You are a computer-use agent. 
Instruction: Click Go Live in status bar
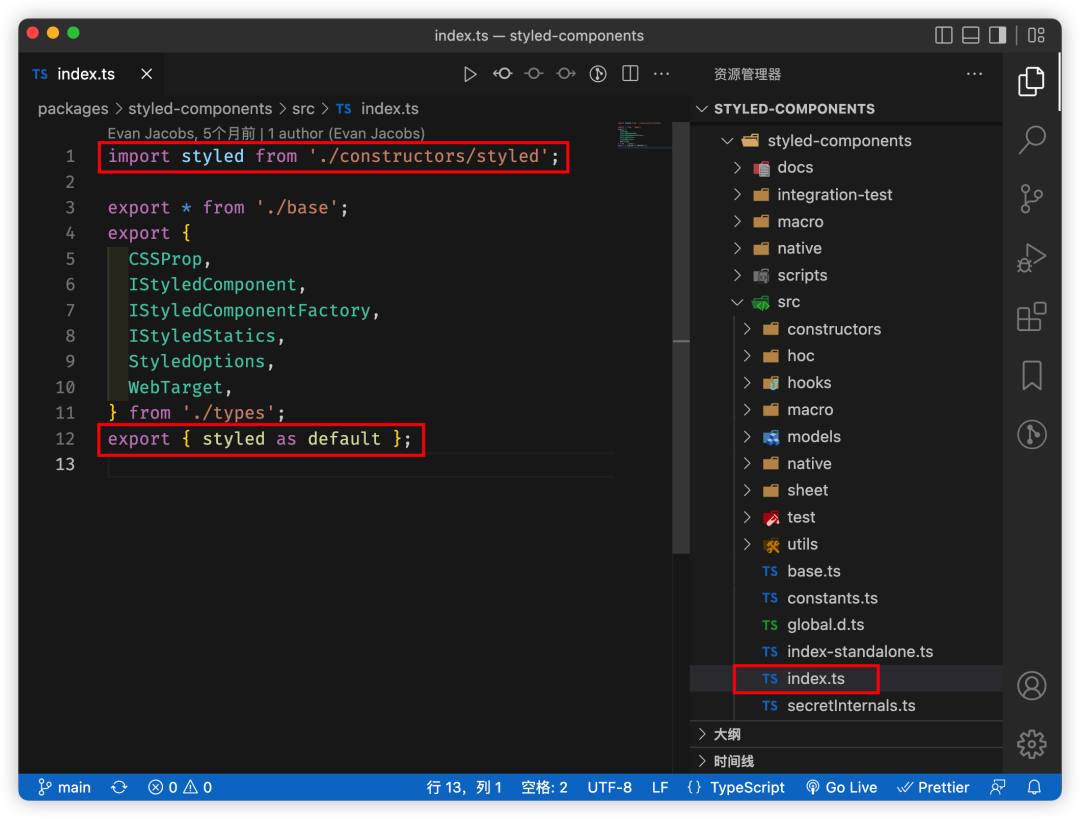[842, 787]
